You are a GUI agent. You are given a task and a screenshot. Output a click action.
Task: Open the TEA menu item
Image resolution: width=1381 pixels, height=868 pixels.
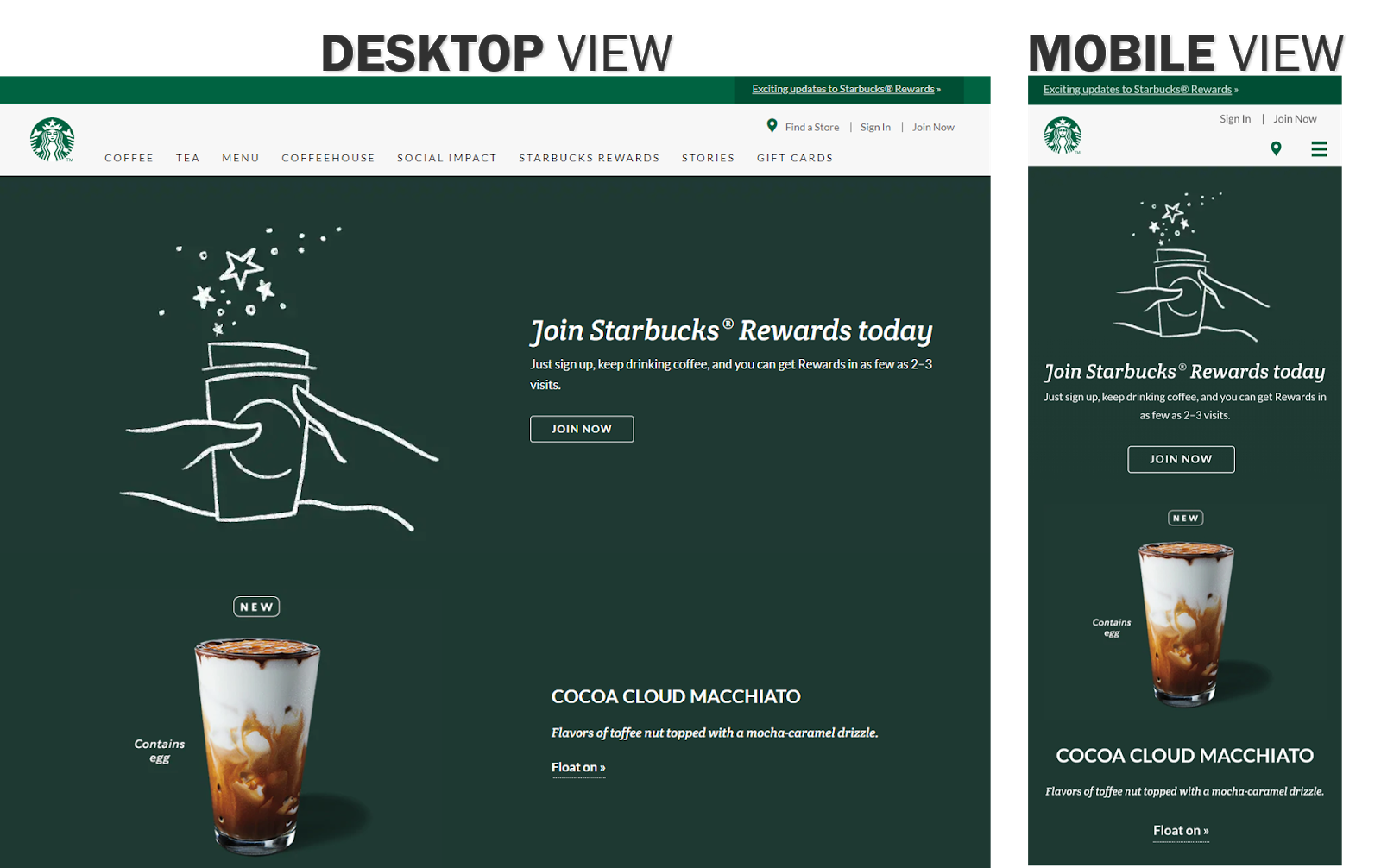(187, 158)
